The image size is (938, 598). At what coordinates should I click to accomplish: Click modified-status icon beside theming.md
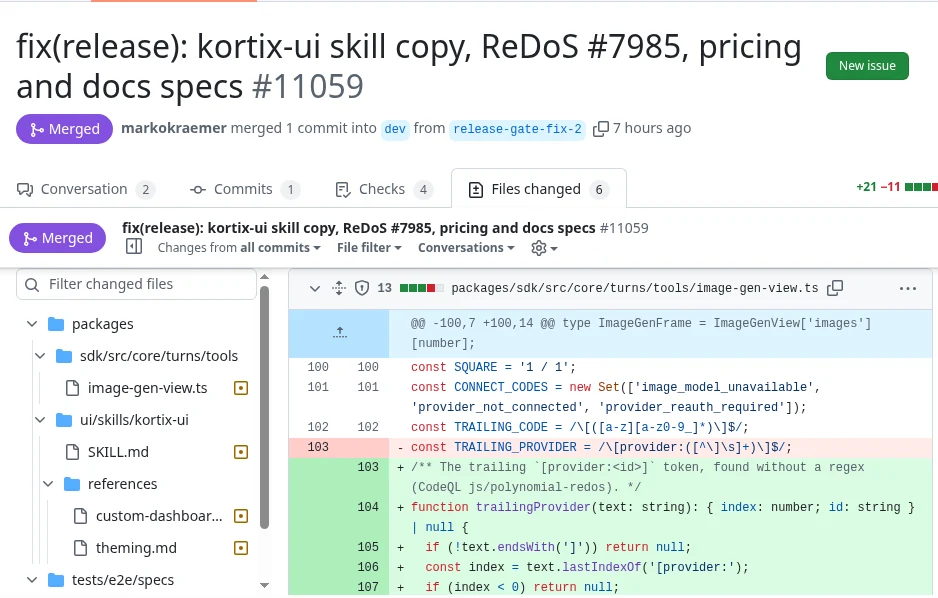[x=241, y=548]
